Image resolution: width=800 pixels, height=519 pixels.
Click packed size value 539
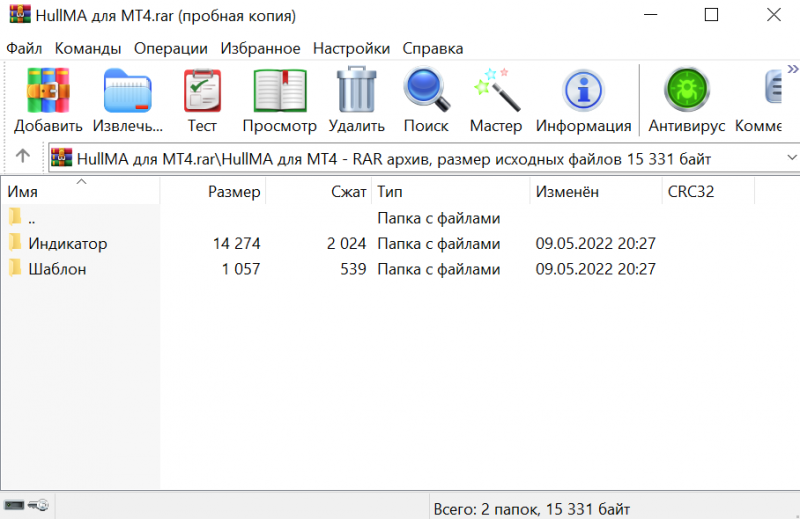tap(353, 269)
